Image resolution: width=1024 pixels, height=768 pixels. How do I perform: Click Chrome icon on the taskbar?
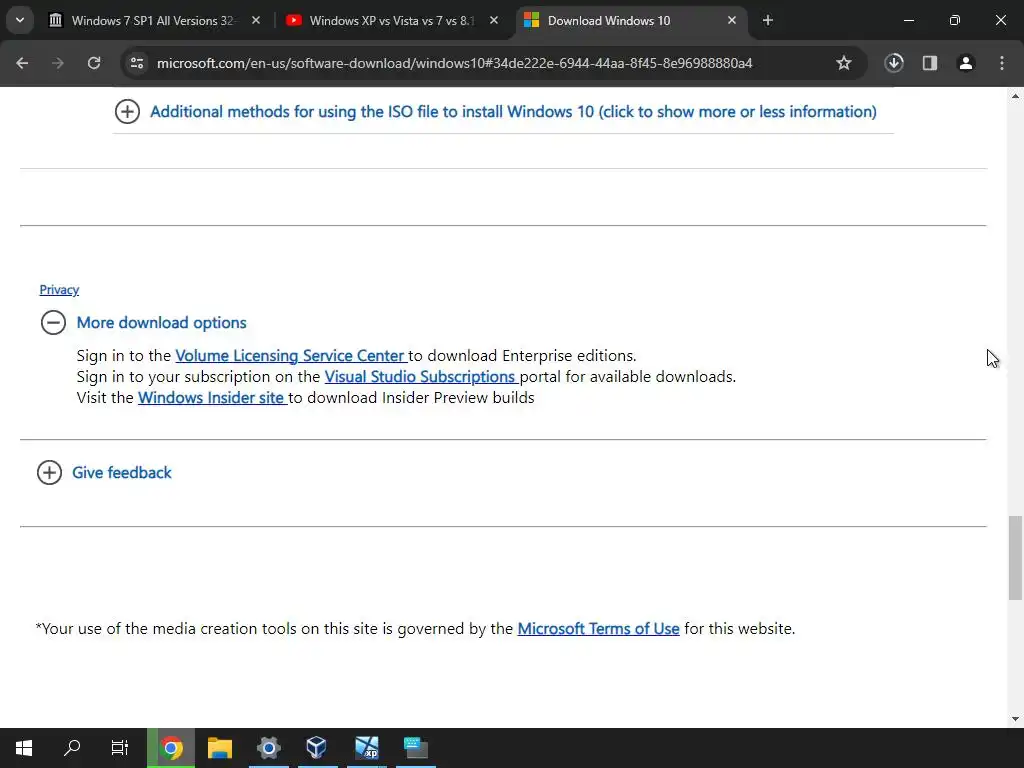point(171,748)
